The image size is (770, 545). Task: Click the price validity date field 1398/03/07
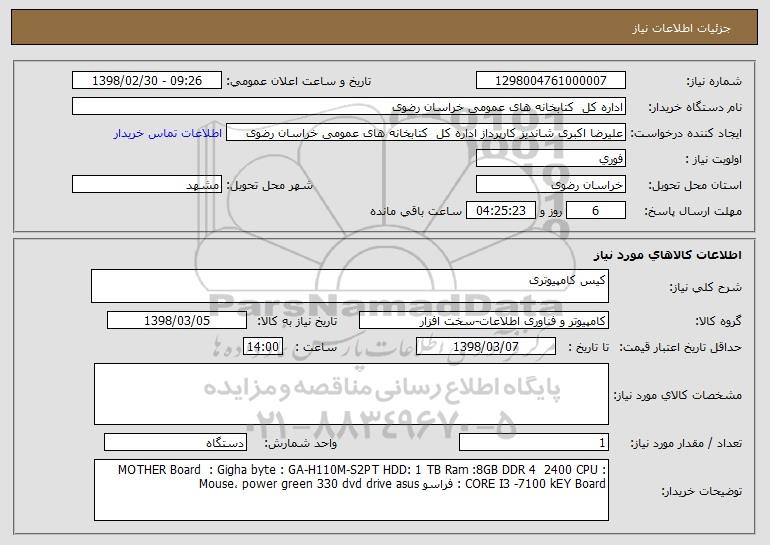(x=486, y=346)
